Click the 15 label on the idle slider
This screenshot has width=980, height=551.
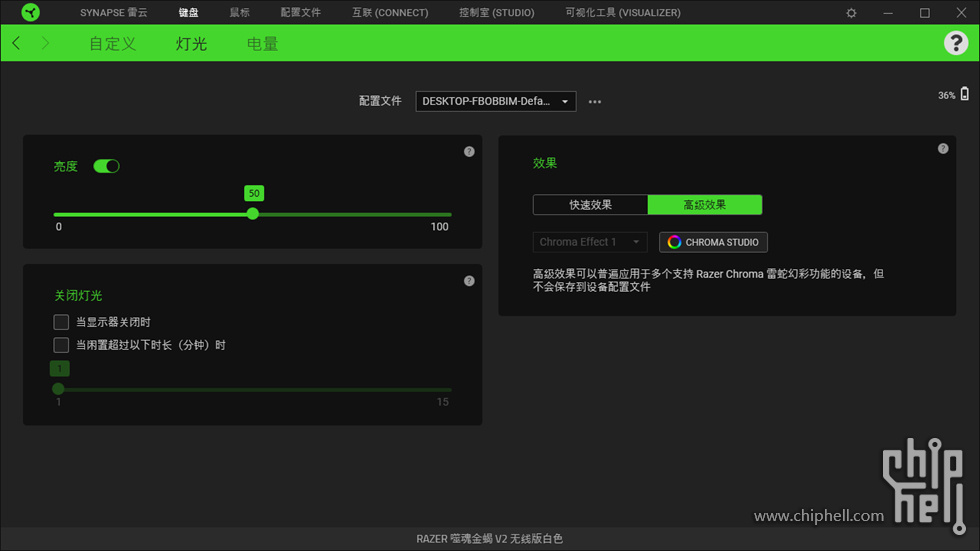click(442, 402)
